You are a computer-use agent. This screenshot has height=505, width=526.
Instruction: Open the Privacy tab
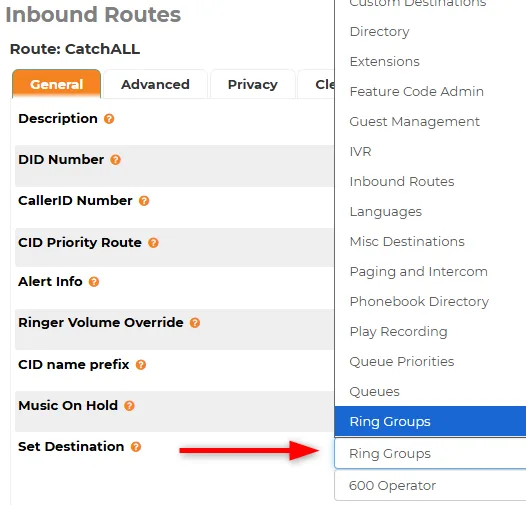[253, 84]
